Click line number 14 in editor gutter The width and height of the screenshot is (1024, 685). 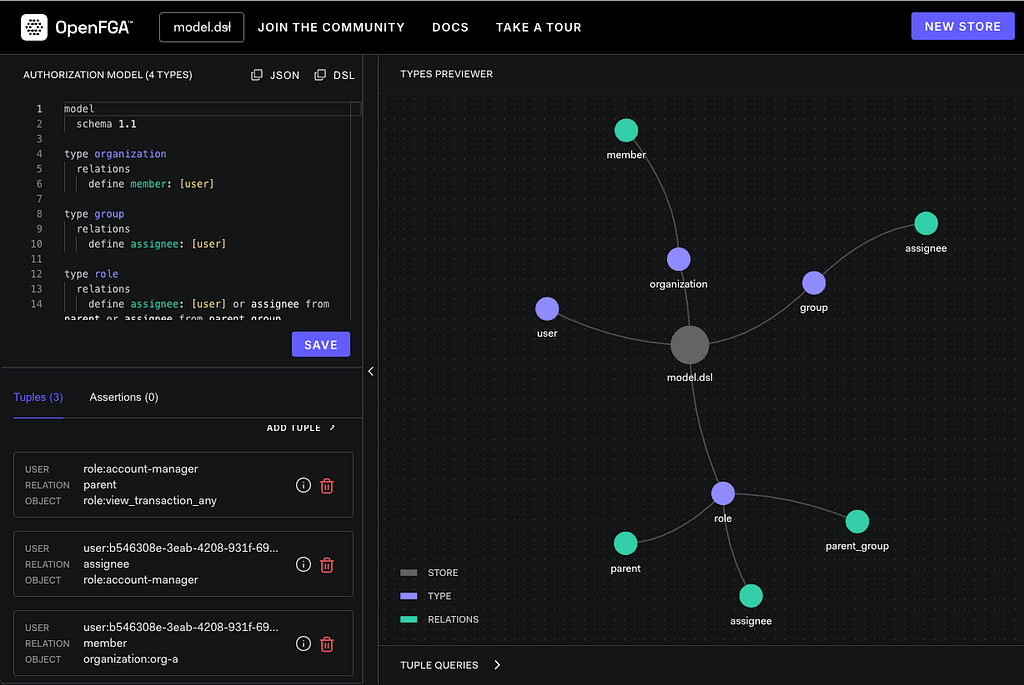coord(37,304)
